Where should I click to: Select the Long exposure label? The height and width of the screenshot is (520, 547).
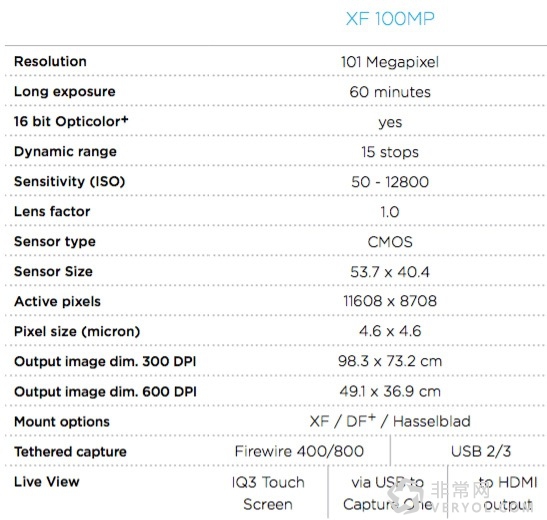point(65,91)
